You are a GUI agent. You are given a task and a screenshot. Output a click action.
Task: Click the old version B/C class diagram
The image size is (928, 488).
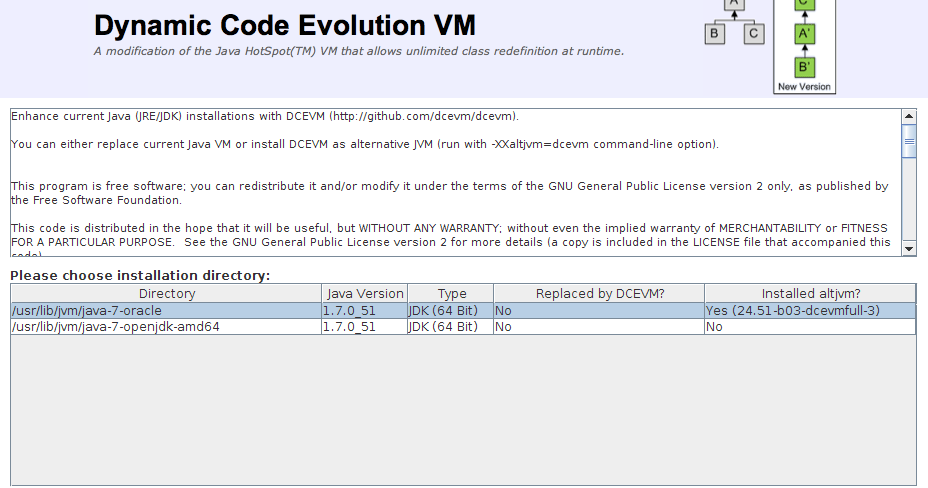[734, 22]
